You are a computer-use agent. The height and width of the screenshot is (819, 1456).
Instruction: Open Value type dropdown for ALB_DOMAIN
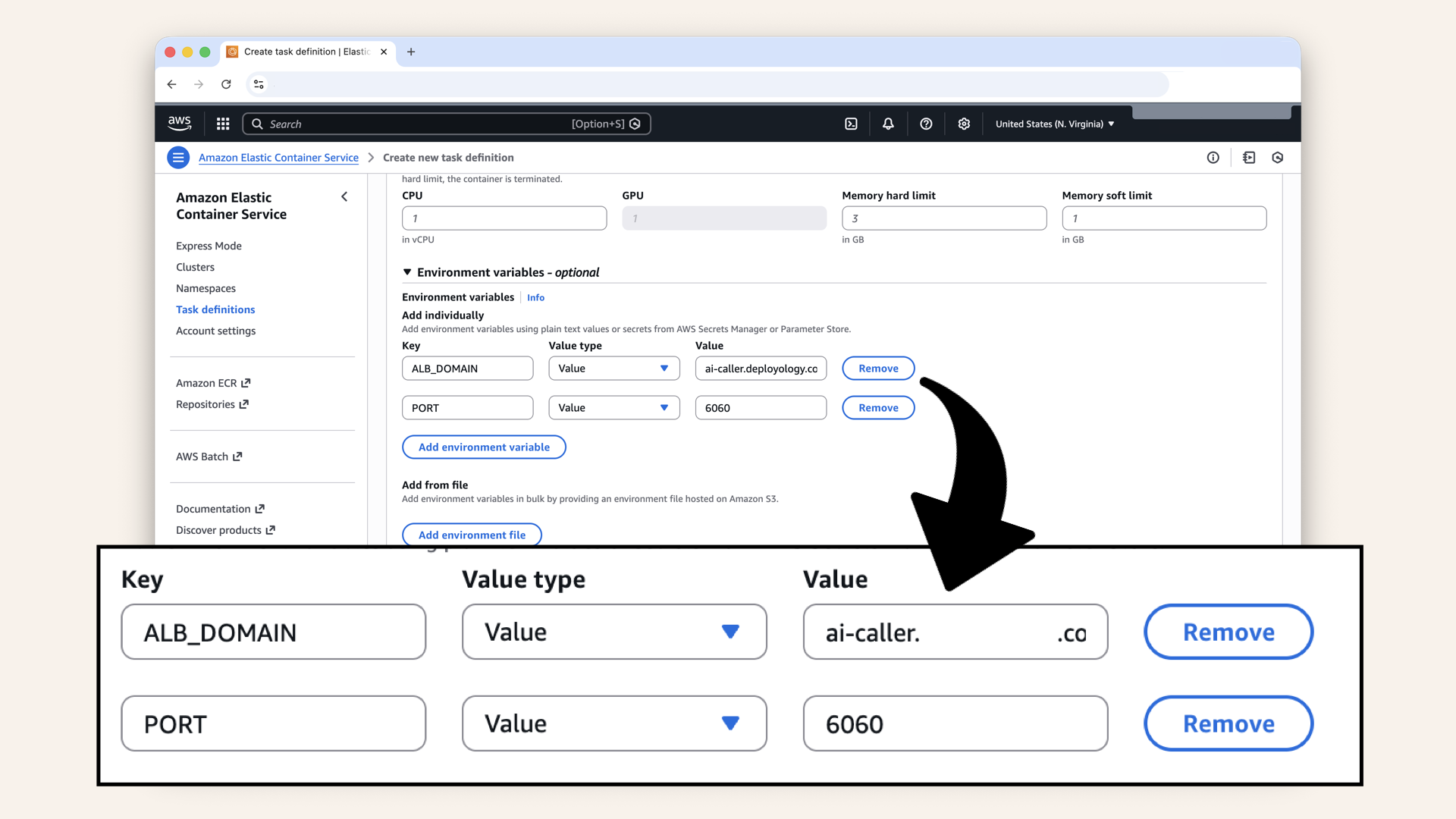[613, 369]
